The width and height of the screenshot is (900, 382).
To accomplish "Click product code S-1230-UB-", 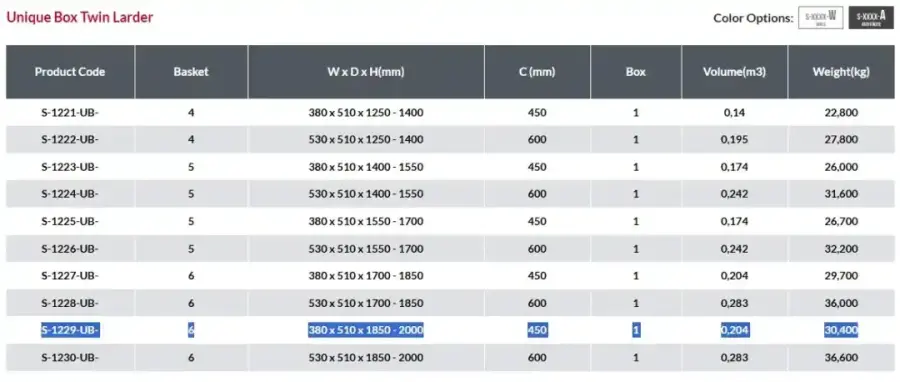I will pos(70,357).
